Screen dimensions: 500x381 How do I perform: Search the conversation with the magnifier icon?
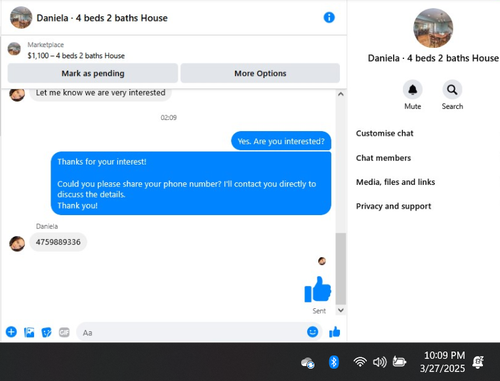452,90
